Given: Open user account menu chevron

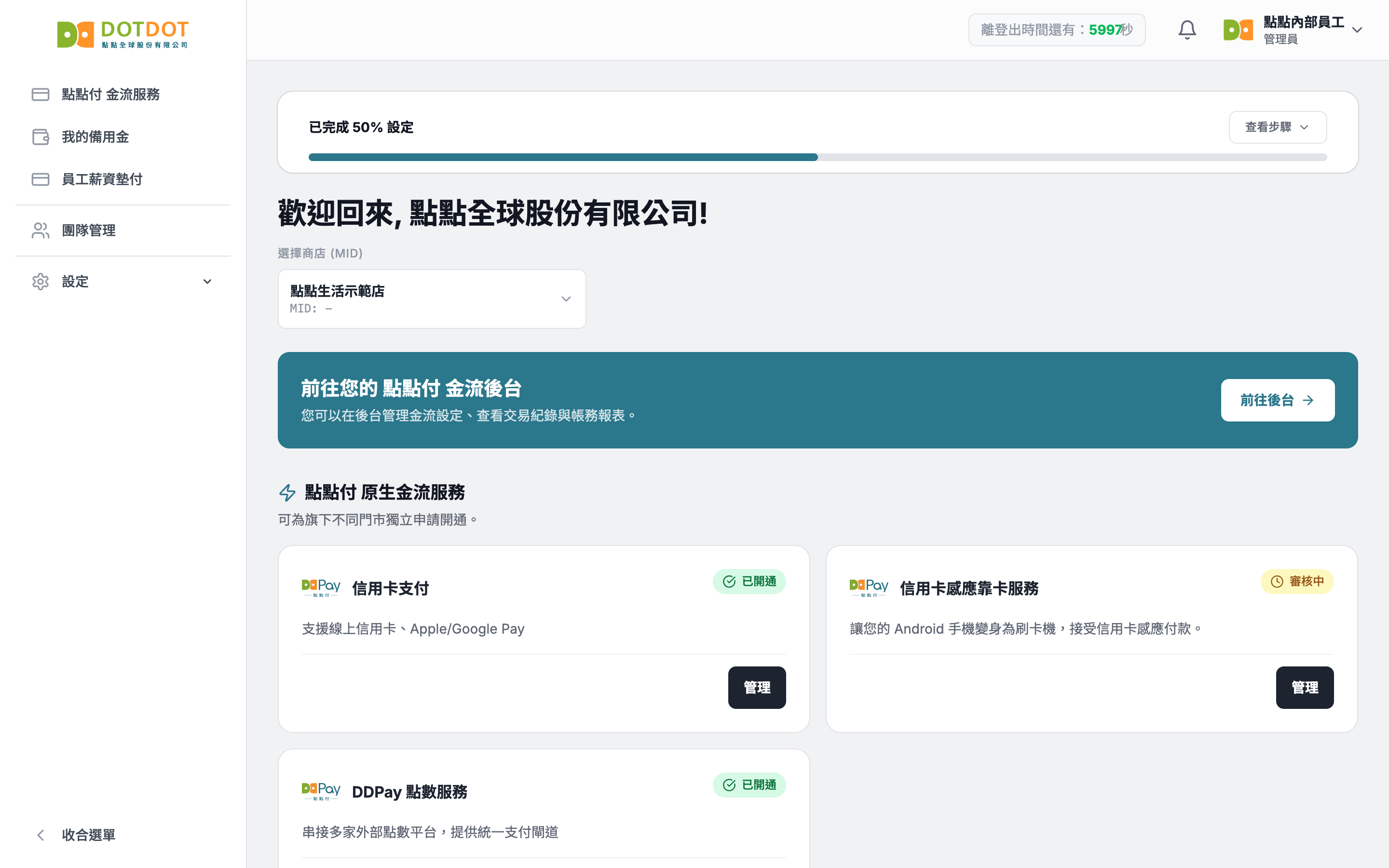Looking at the screenshot, I should [x=1357, y=30].
